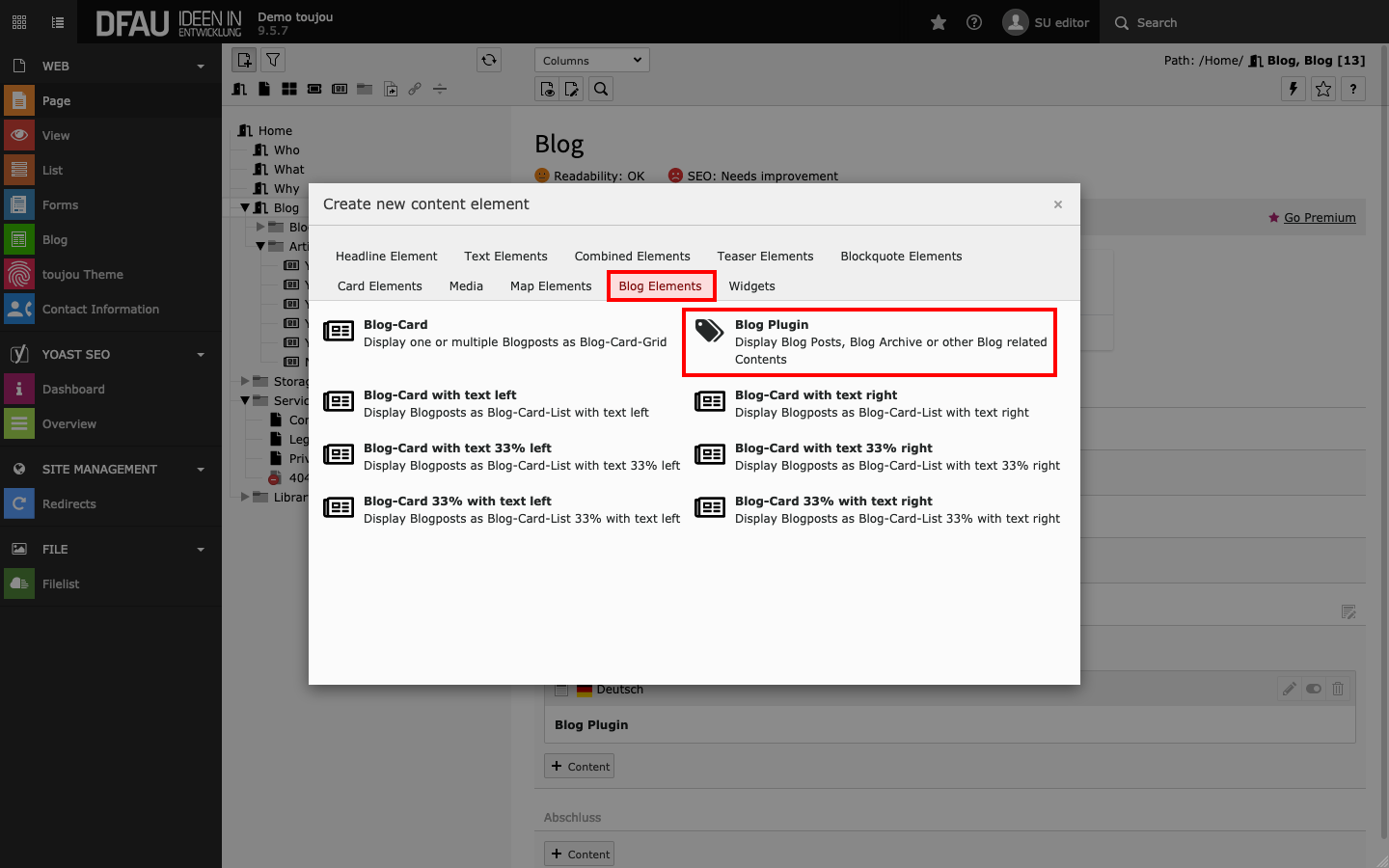Collapse the WEB module group
1389x868 pixels.
click(x=201, y=67)
